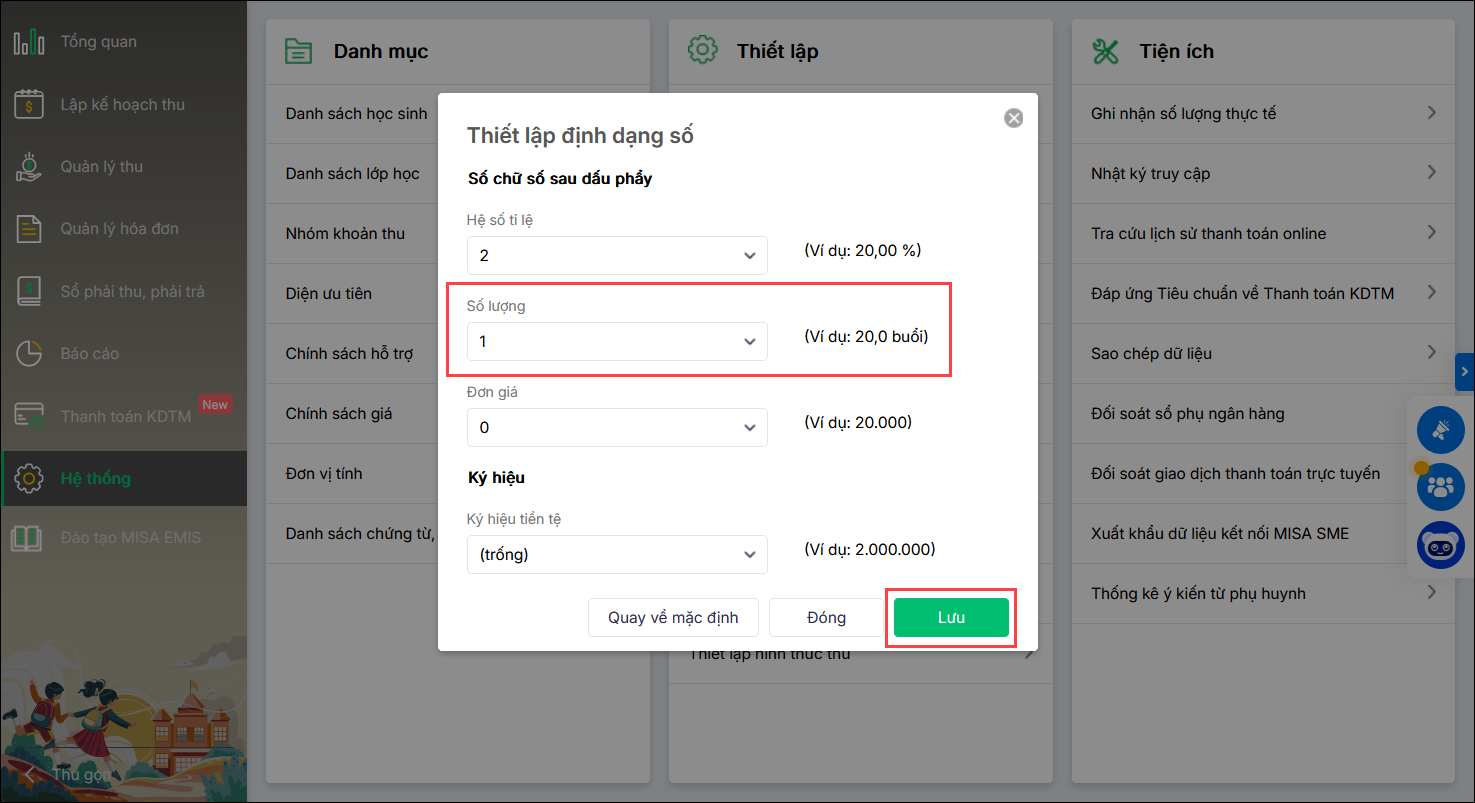Open the Tổng quan dashboard icon
1475x803 pixels.
point(29,42)
